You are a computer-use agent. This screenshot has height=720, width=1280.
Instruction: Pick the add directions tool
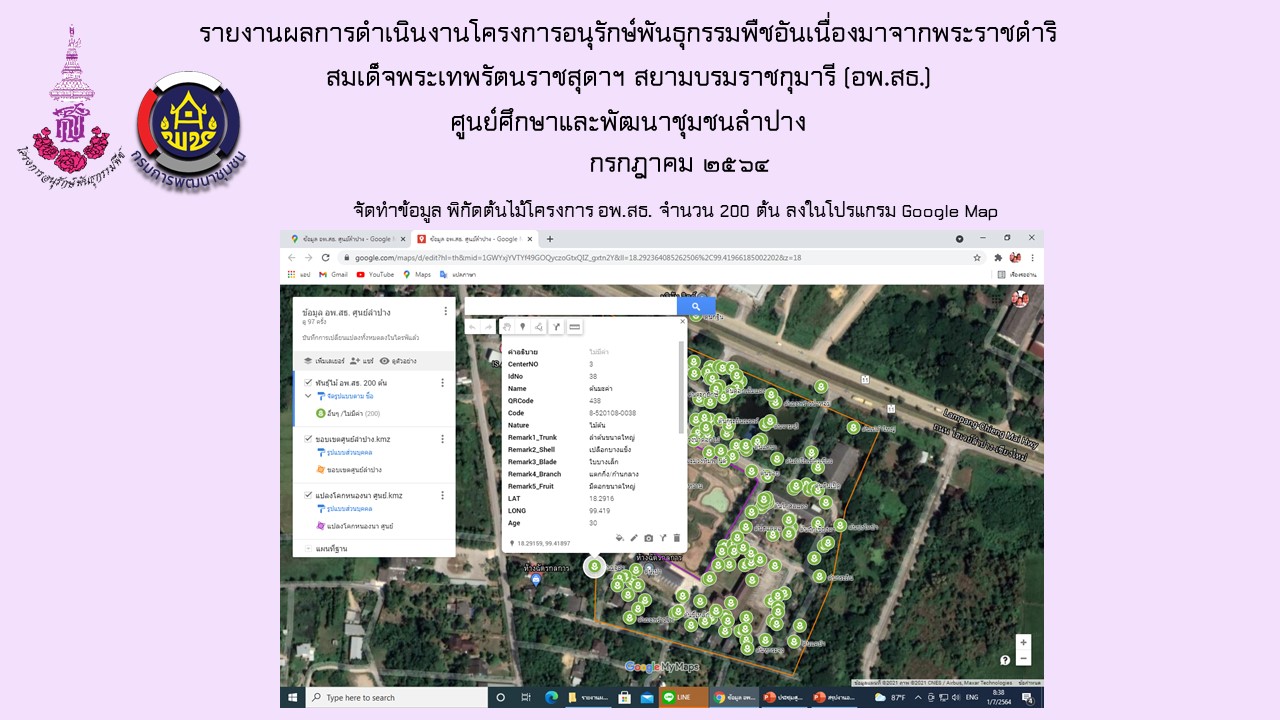(x=556, y=327)
